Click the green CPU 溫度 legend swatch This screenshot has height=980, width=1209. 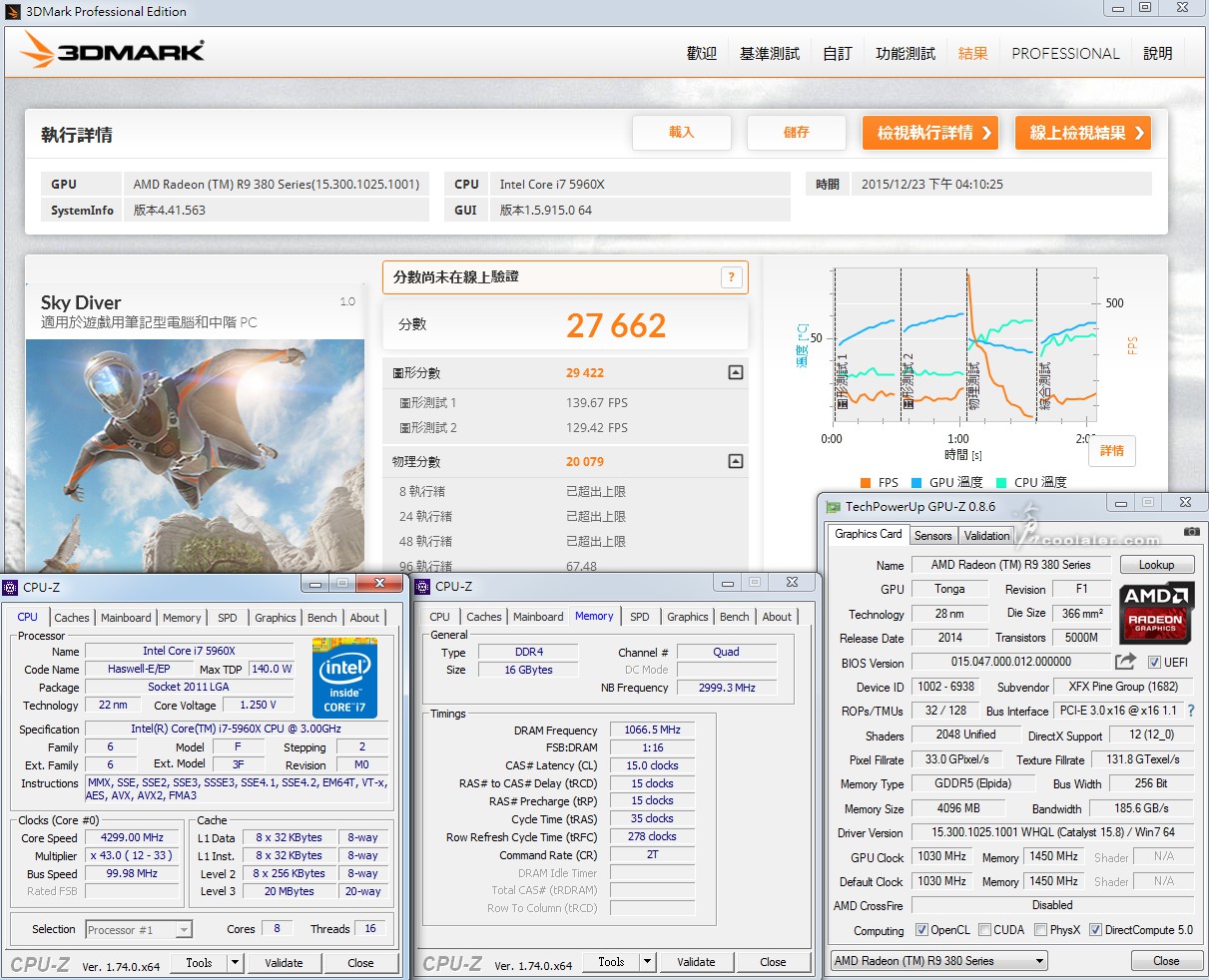pos(1001,483)
